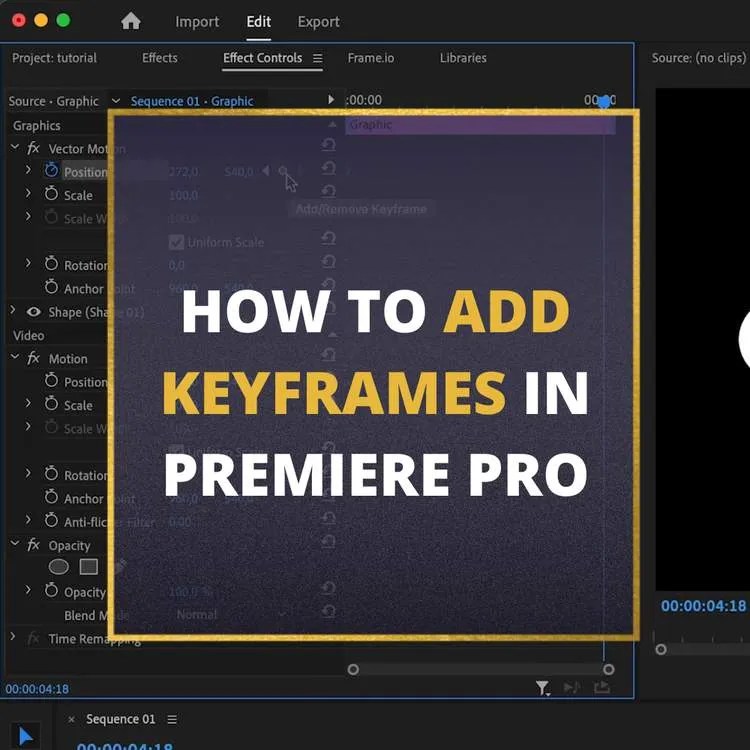This screenshot has width=750, height=750.
Task: Click the blue playhead in Effect Controls ruler
Action: (x=604, y=101)
